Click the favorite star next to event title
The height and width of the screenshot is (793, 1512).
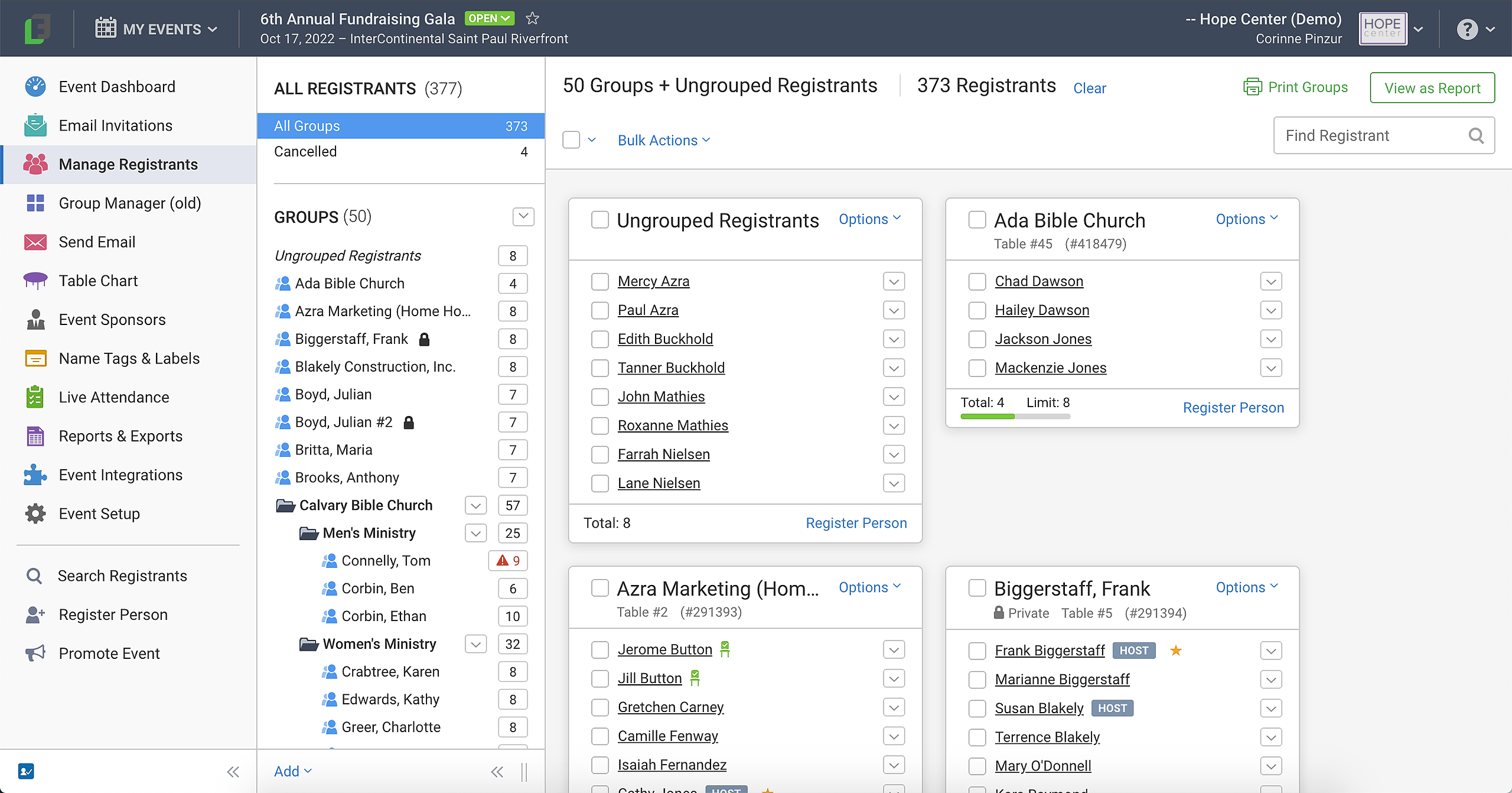532,18
